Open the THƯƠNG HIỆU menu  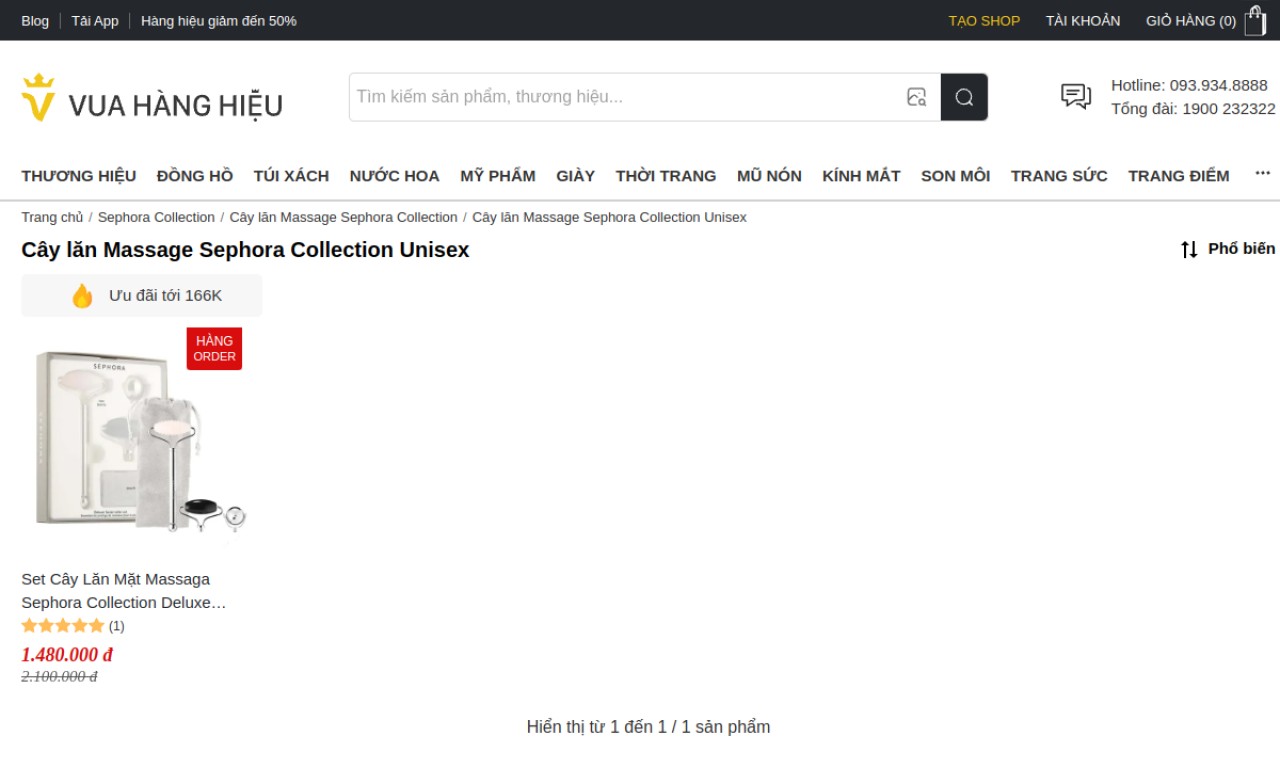click(x=79, y=176)
